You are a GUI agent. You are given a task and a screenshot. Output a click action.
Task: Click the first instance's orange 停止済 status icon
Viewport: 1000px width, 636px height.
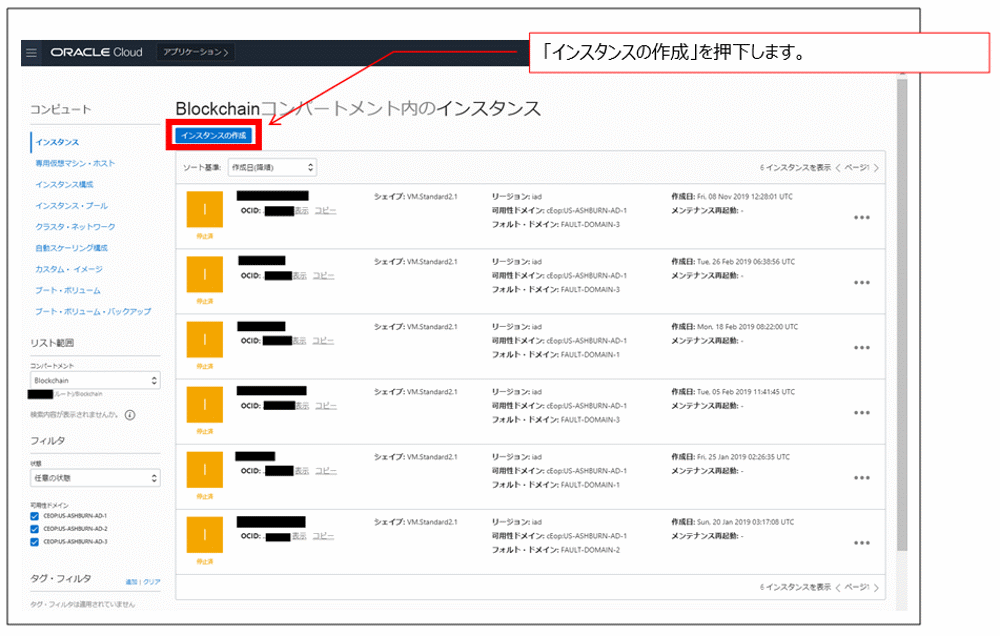click(x=204, y=211)
